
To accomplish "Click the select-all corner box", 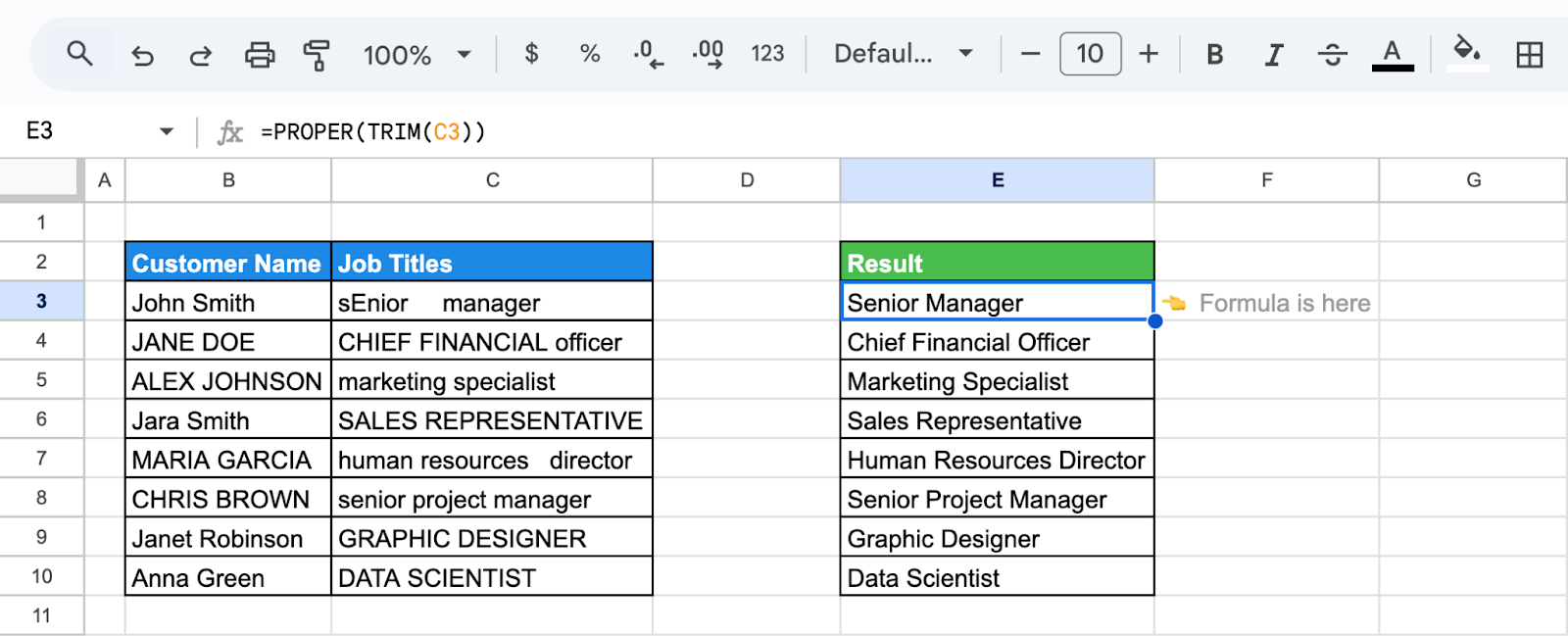I will 41,180.
